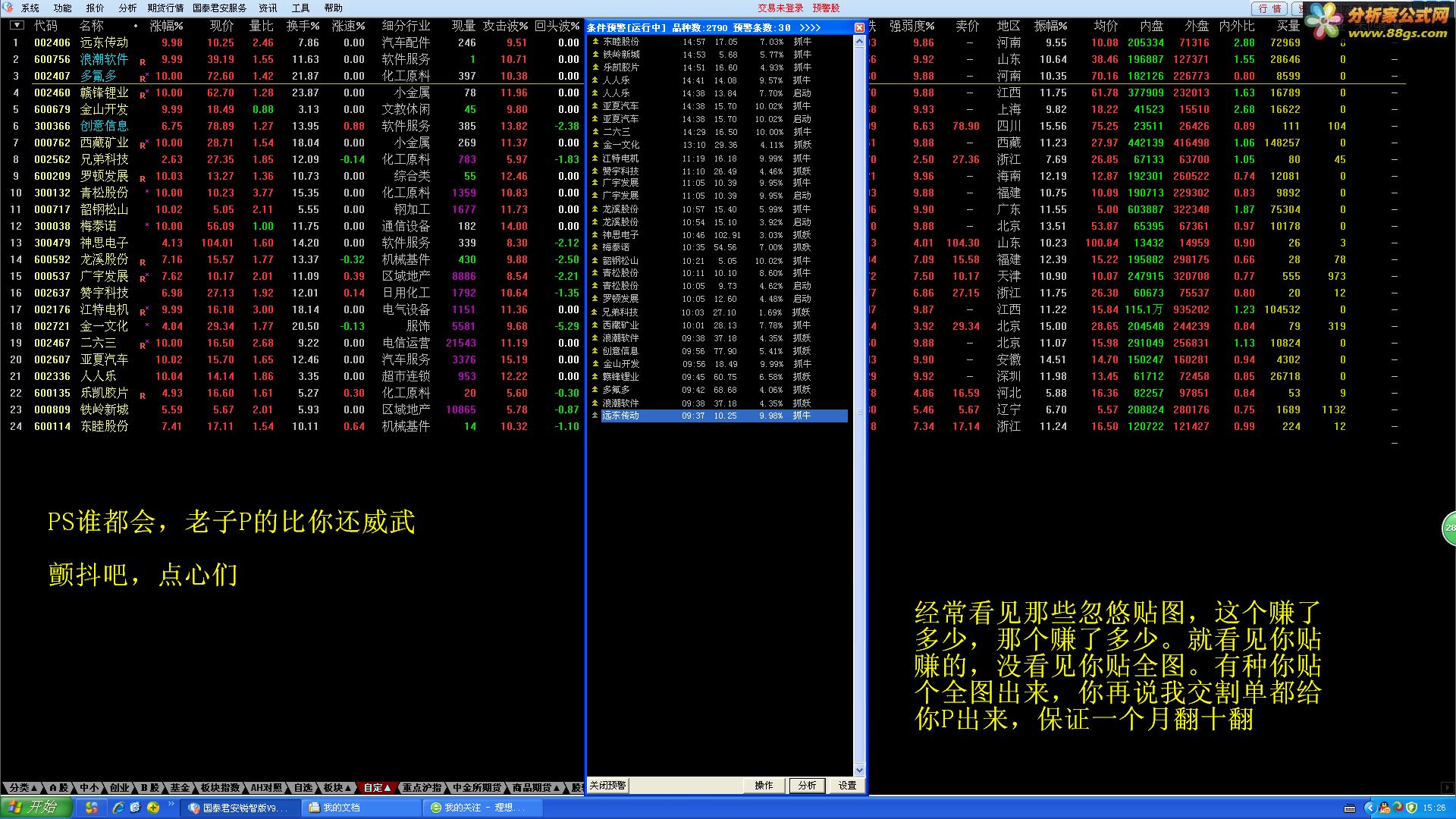This screenshot has width=1456, height=819.
Task: Click the colorful quick launch icon beside 开始
Action: (x=91, y=808)
